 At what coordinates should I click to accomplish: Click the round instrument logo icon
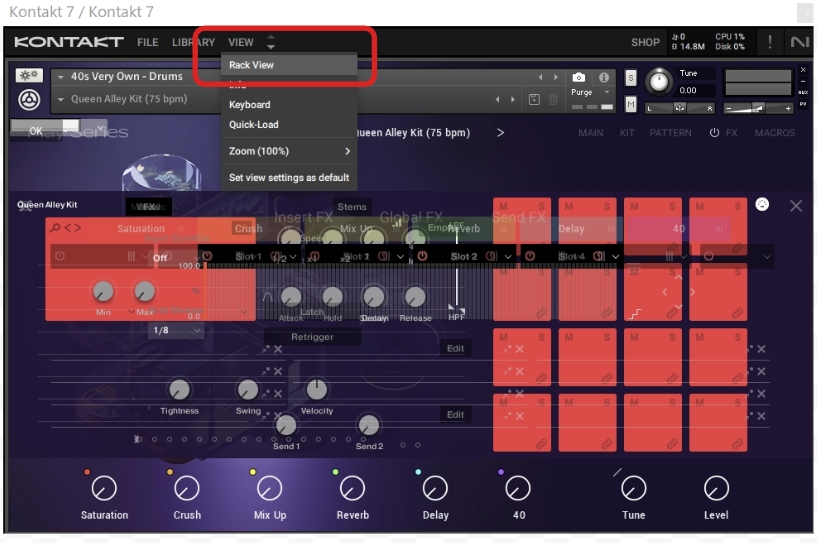click(29, 100)
